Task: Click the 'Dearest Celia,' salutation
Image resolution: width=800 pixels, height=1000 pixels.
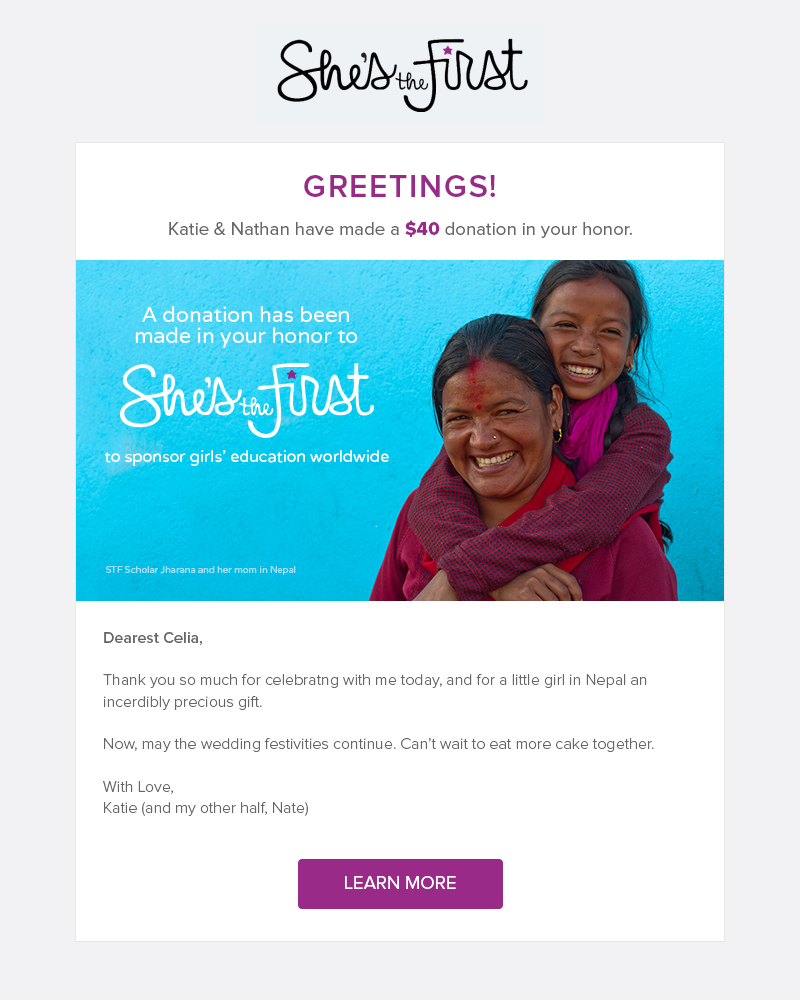Action: [x=153, y=638]
